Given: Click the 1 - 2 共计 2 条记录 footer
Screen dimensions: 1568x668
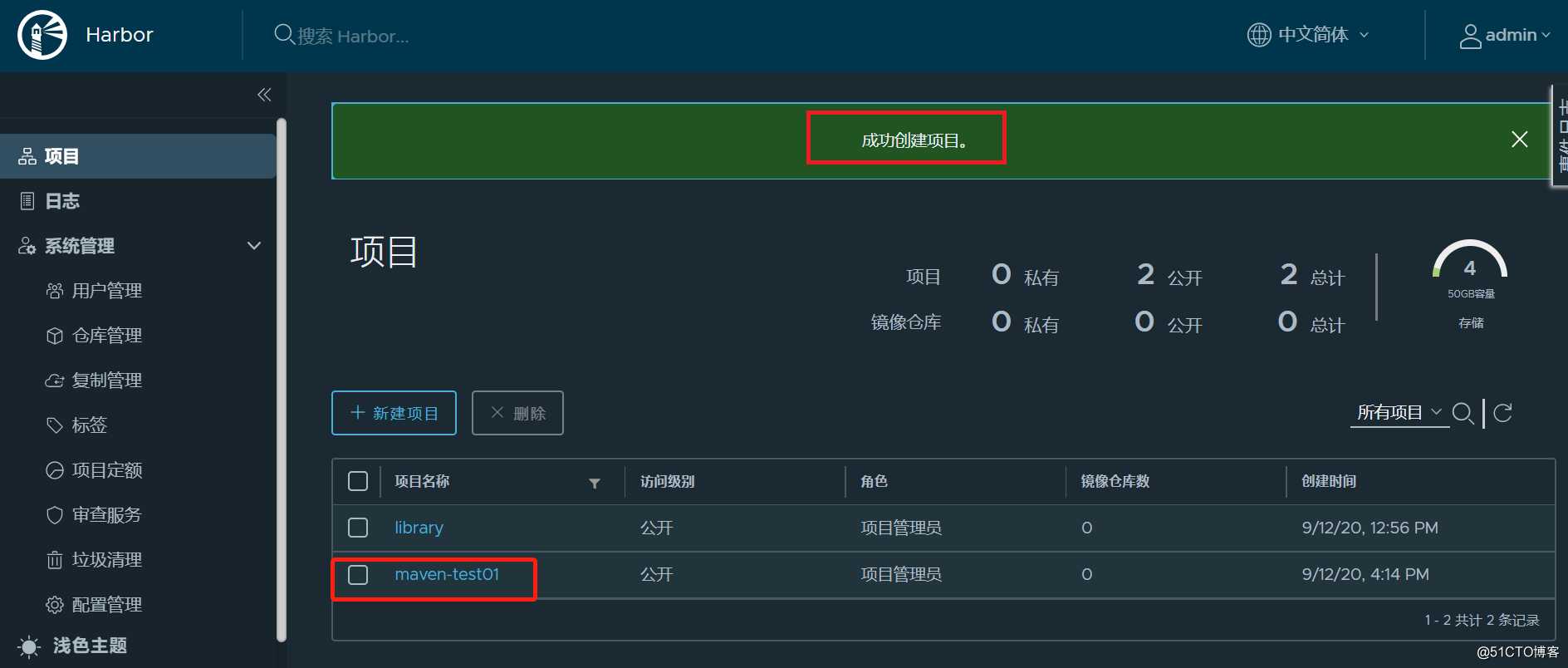Looking at the screenshot, I should (1482, 620).
